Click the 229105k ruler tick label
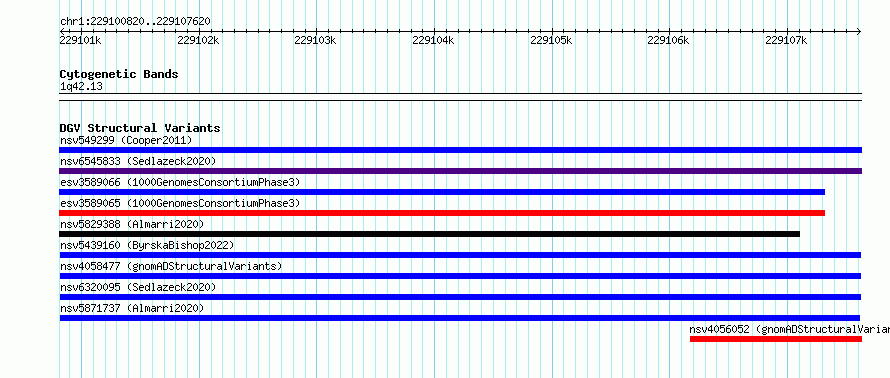The image size is (890, 378). [x=551, y=40]
